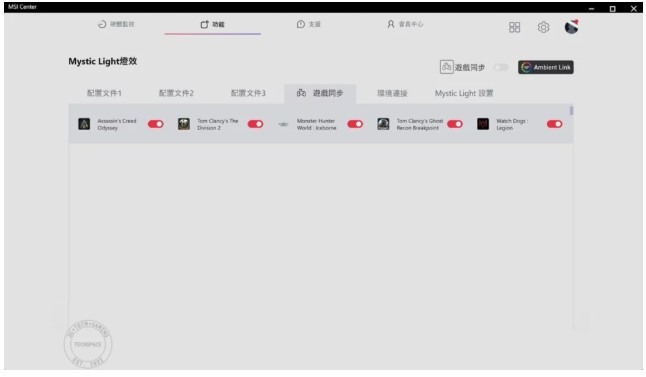Toggle Watch Dogs Legion sync

555,124
